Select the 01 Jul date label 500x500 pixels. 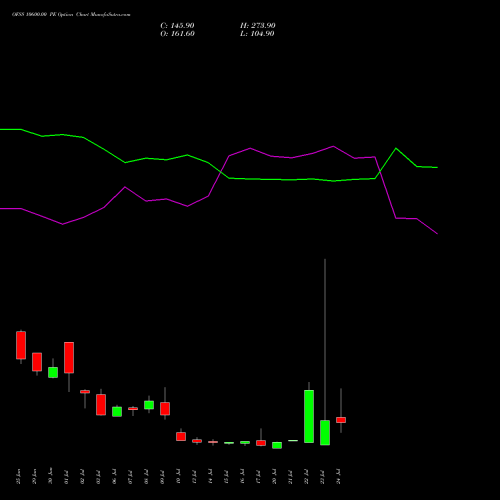point(66,477)
